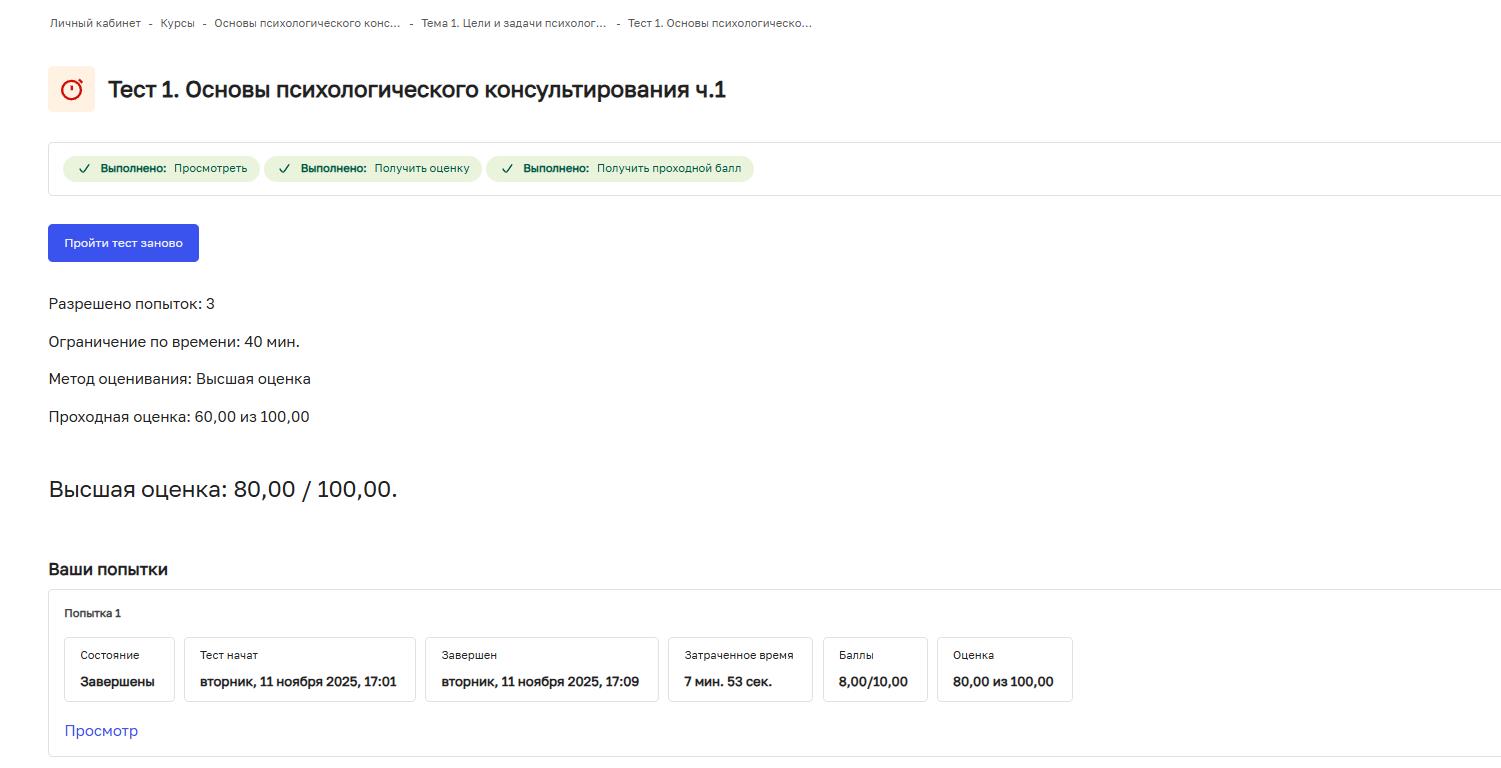Click text 'Метод оценивания: Высшая оценка'
Viewport: 1501px width, 768px height.
[179, 379]
